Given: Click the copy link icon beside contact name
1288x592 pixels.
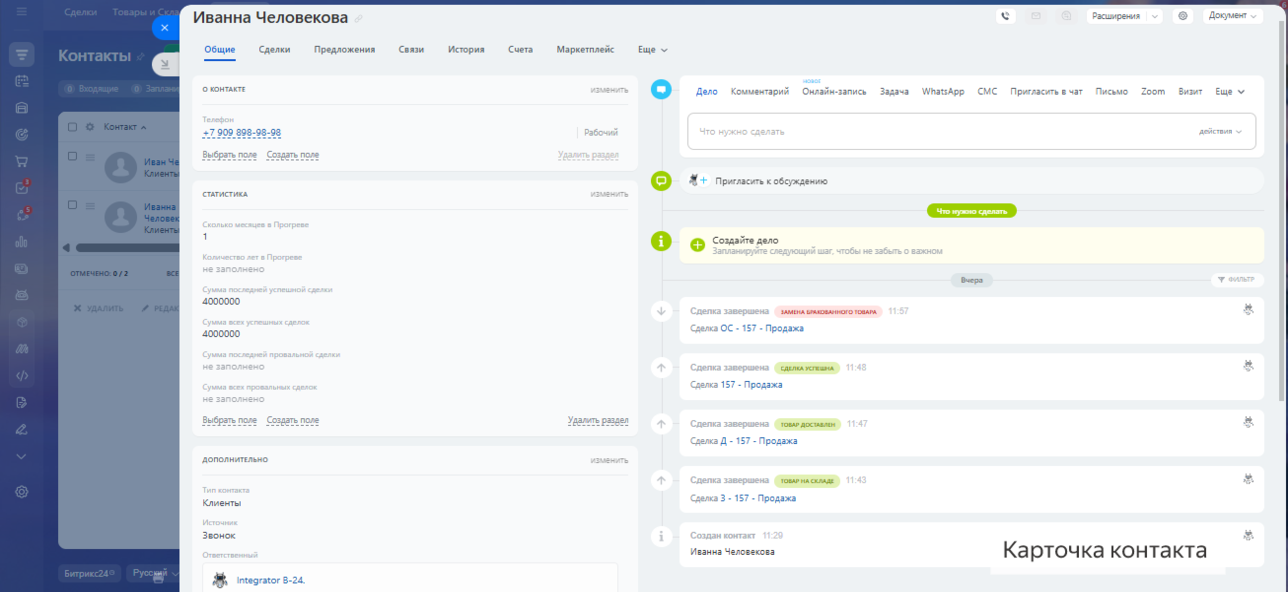Looking at the screenshot, I should 359,19.
